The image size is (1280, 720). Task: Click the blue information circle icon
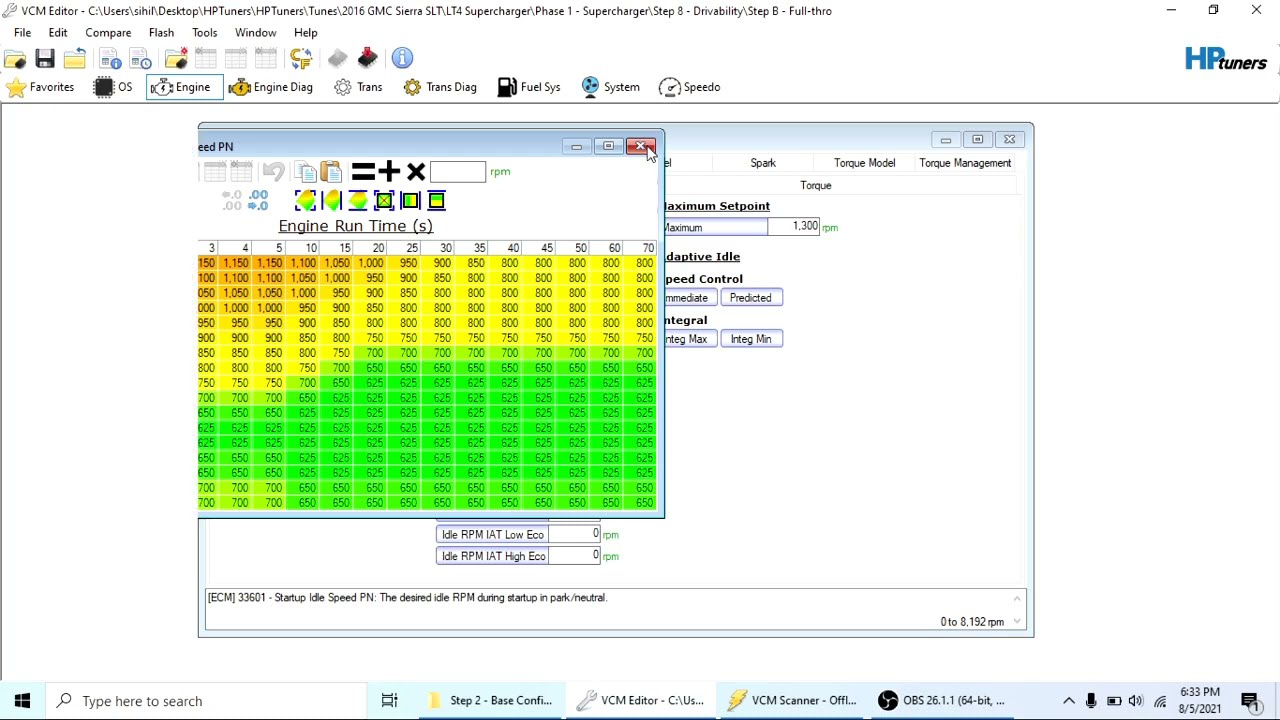coord(402,58)
